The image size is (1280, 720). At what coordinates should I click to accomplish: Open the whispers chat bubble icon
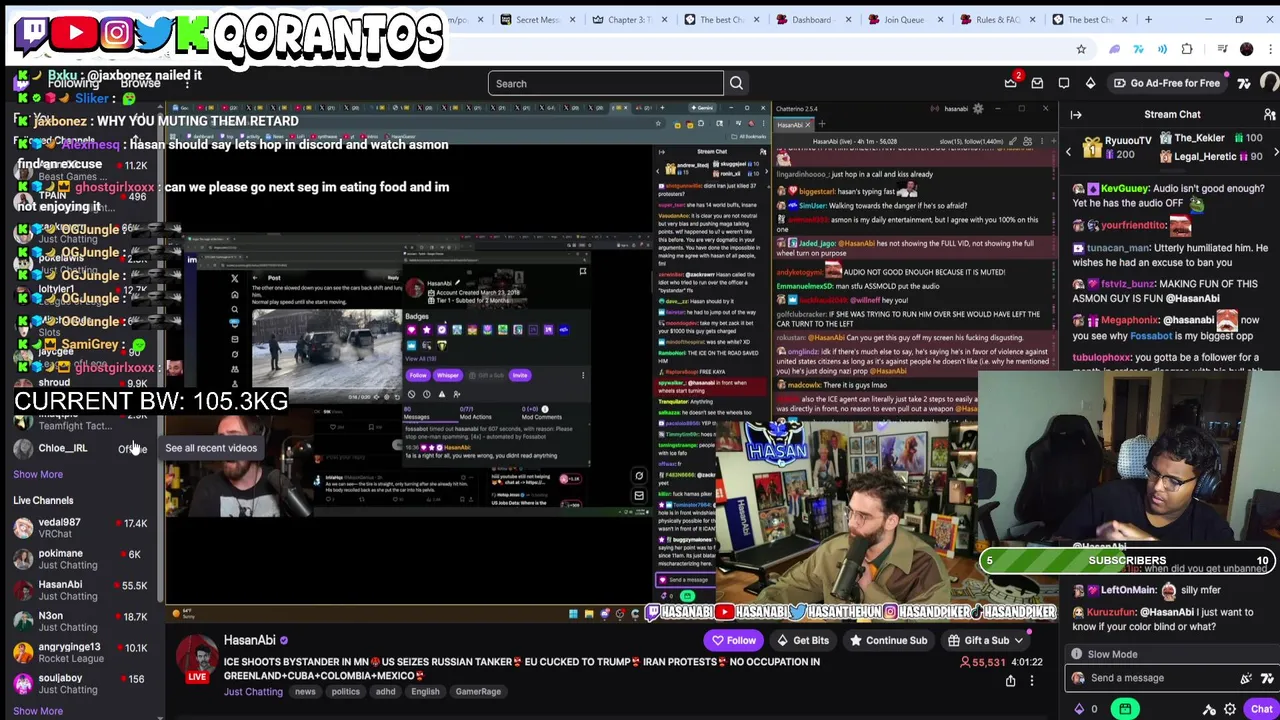pyautogui.click(x=1064, y=83)
